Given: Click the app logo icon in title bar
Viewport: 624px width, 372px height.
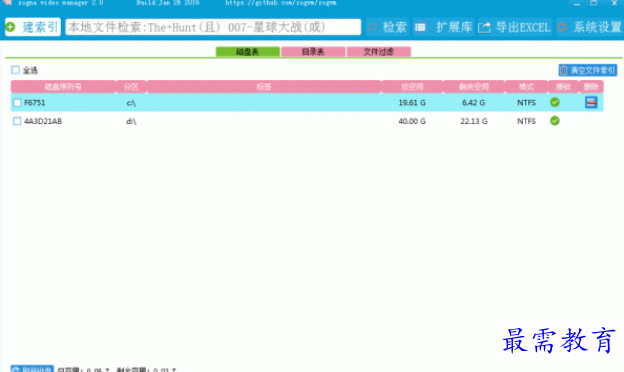Looking at the screenshot, I should tap(7, 2).
